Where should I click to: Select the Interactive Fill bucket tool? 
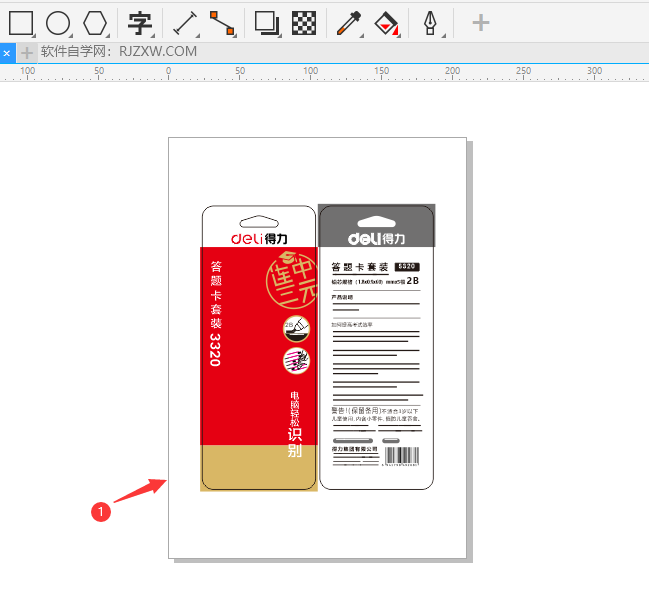click(x=386, y=23)
